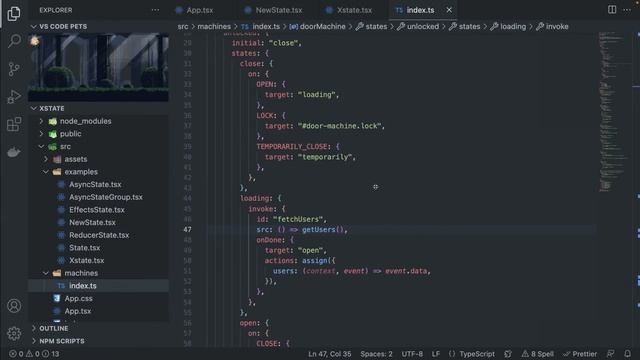Screen dimensions: 640x360
Task: Click the unlocked breadcrumb
Action: (x=418, y=27)
